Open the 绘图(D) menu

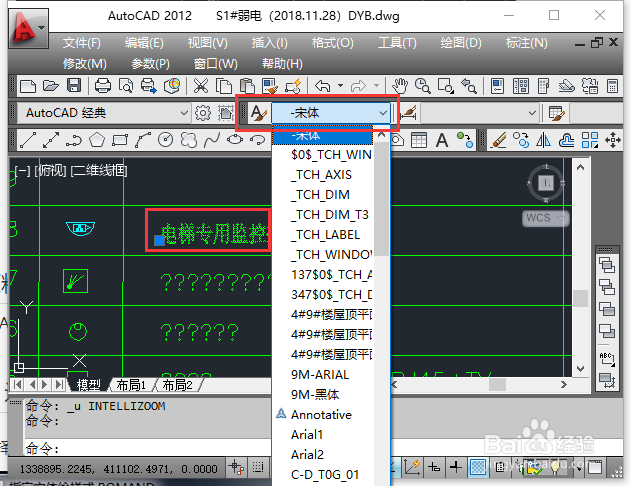[x=461, y=43]
